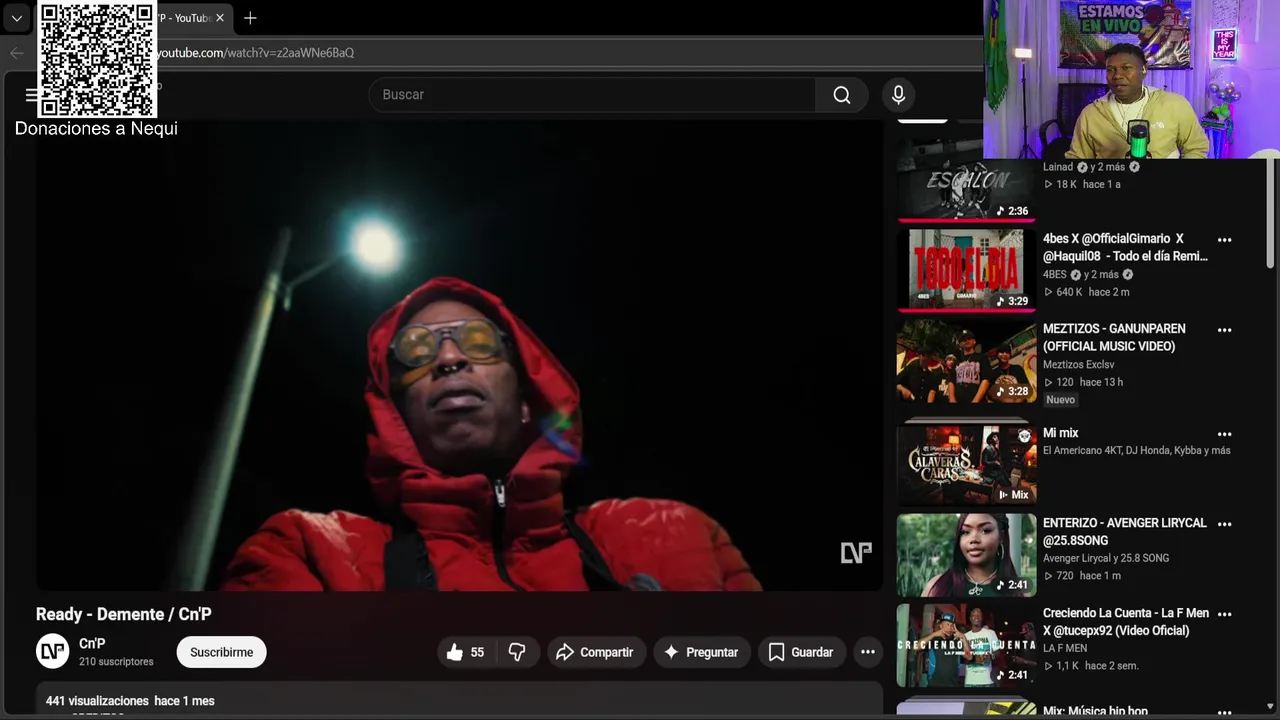The width and height of the screenshot is (1280, 720).
Task: Click LA F MEN channel name
Action: click(1065, 648)
